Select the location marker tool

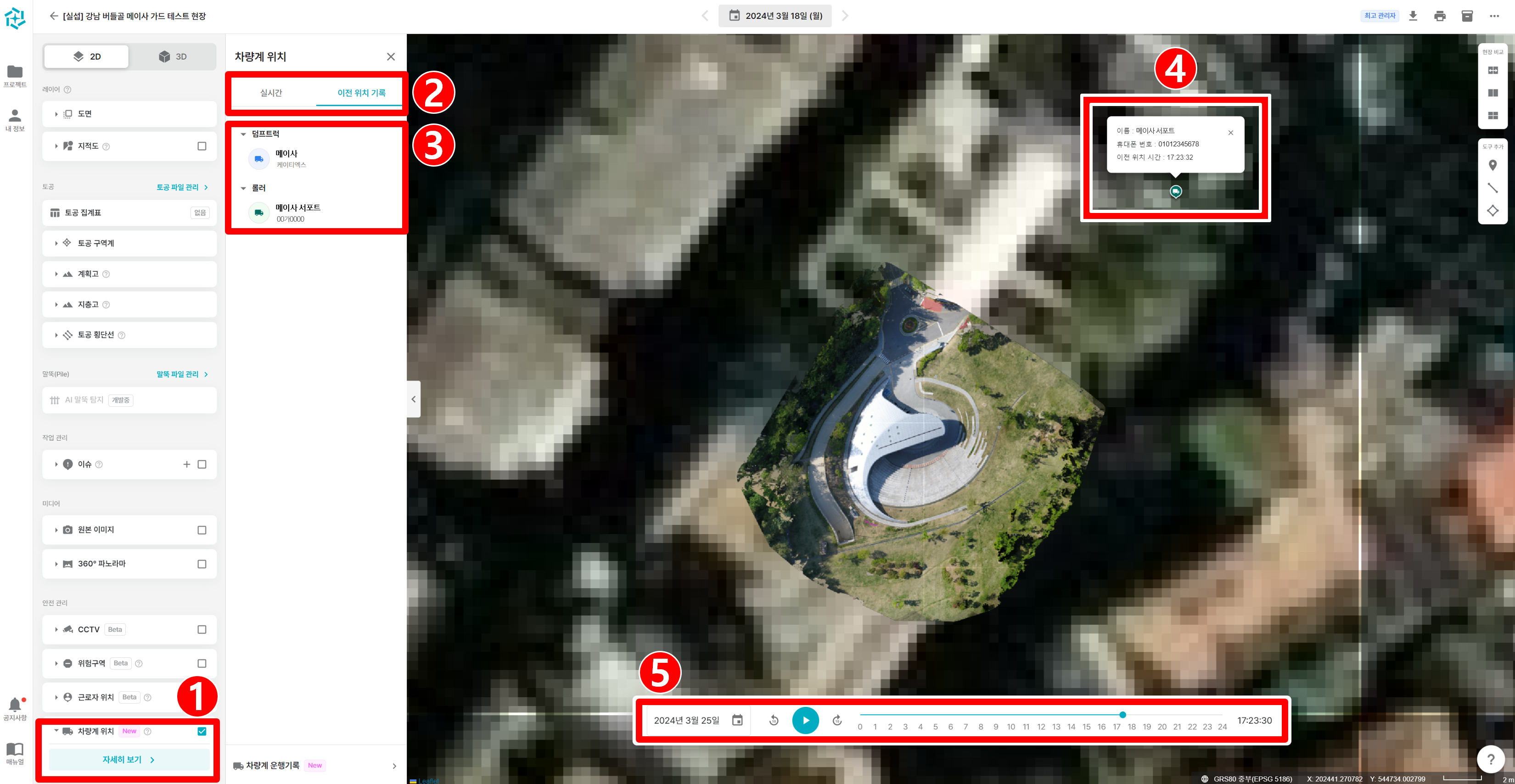click(1492, 165)
